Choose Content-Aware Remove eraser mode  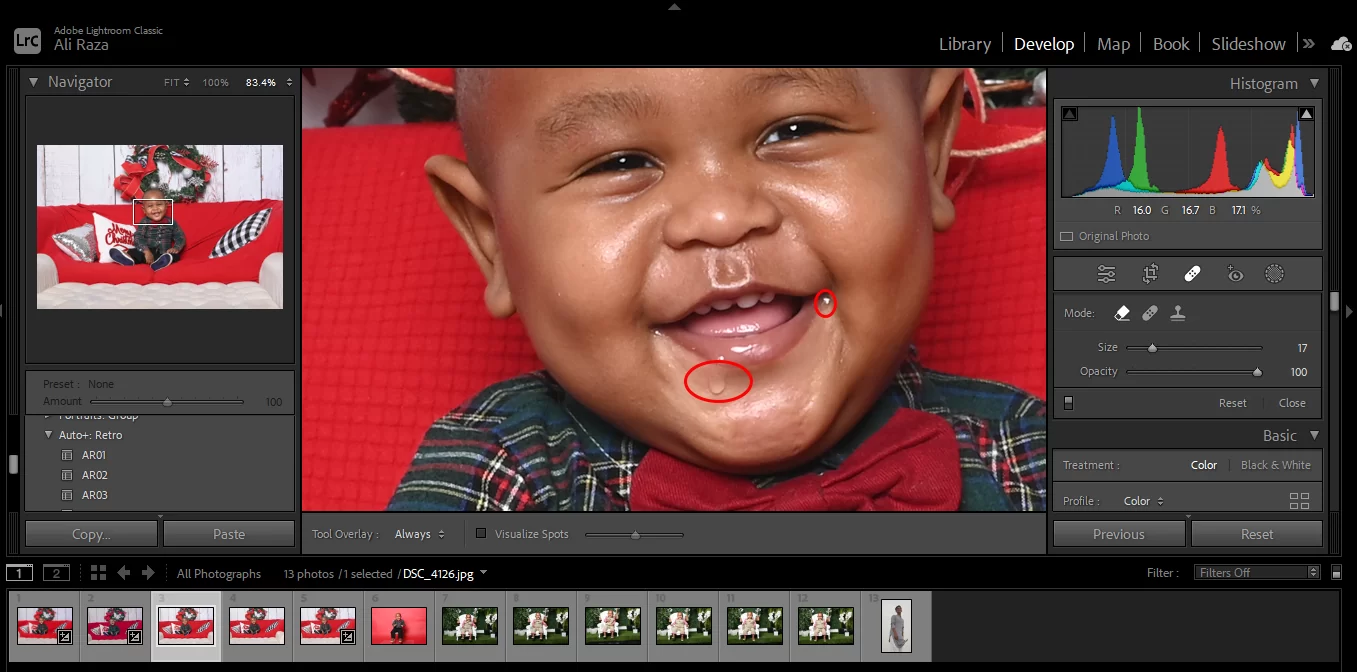pyautogui.click(x=1122, y=313)
